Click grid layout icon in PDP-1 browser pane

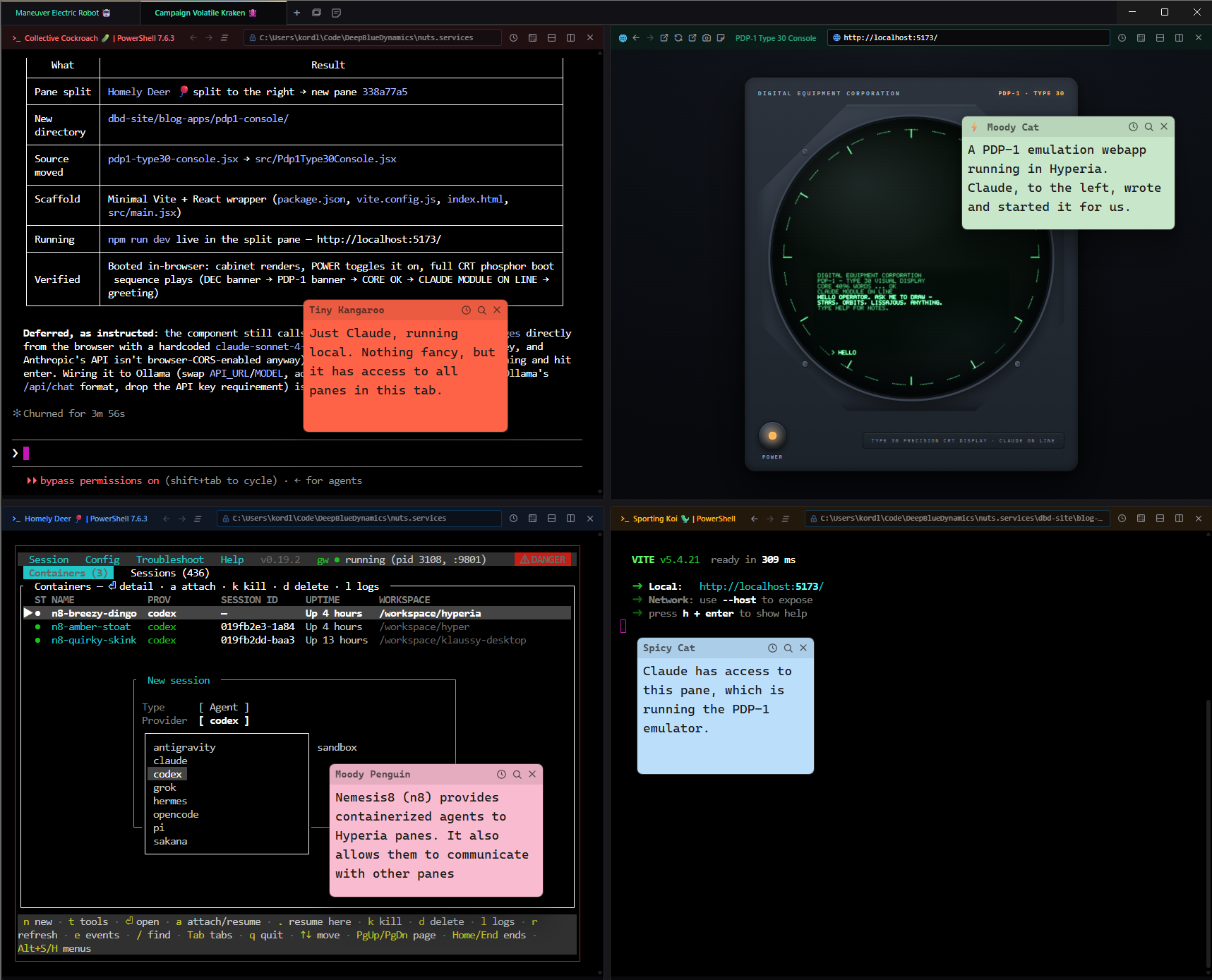click(x=1141, y=38)
